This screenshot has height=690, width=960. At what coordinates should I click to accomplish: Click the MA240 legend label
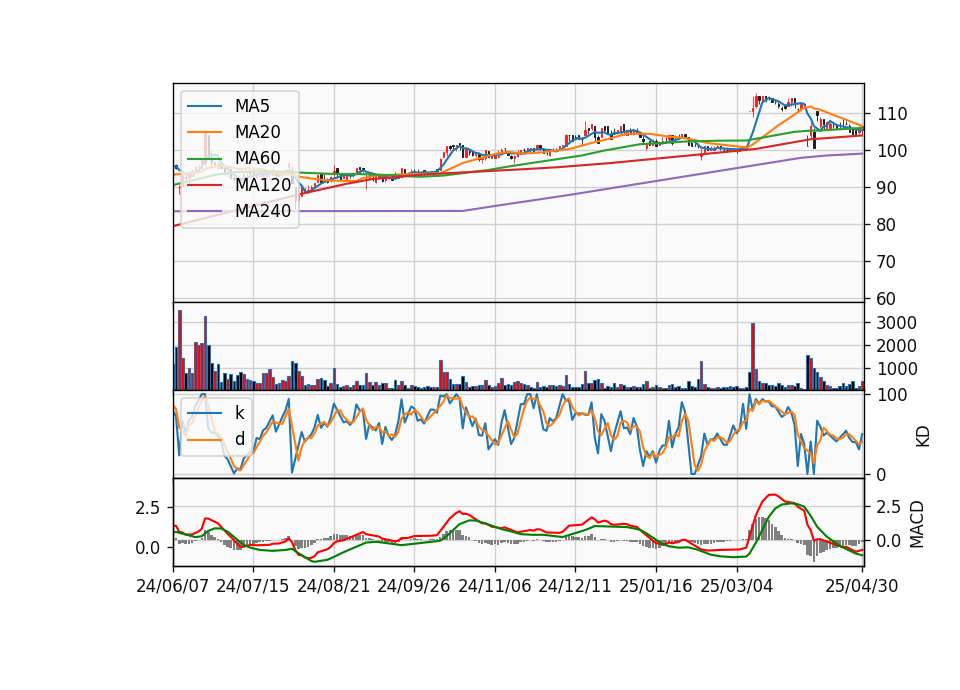[x=263, y=211]
